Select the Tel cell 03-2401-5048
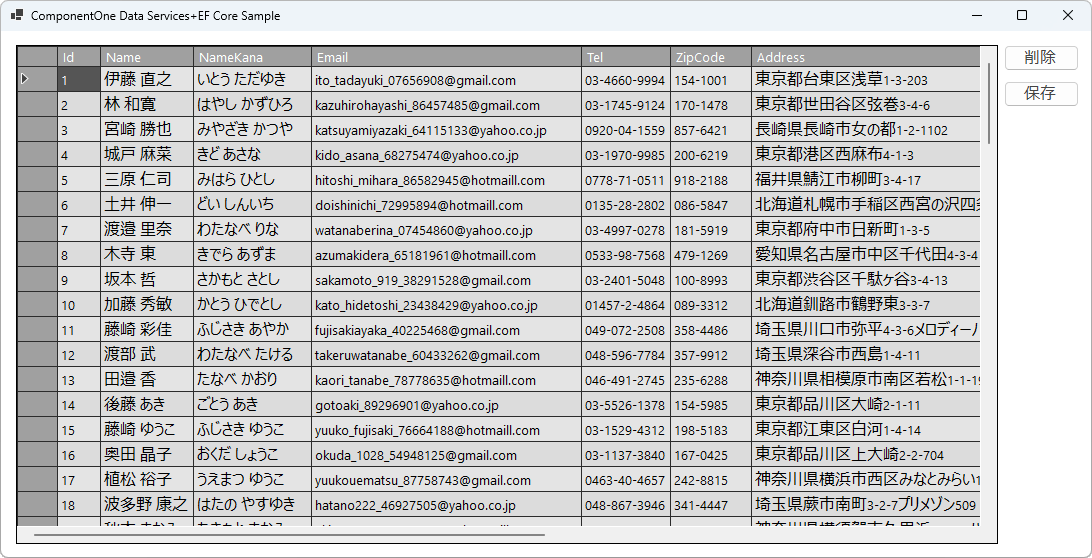 click(625, 280)
